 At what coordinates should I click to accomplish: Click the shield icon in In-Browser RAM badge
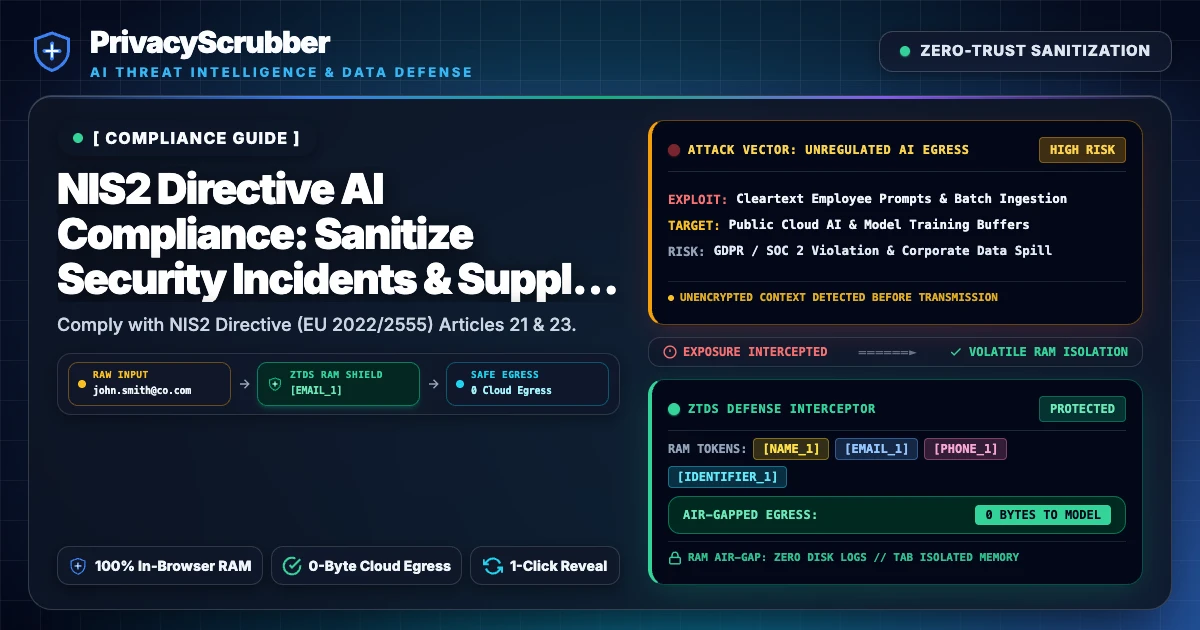pos(78,566)
